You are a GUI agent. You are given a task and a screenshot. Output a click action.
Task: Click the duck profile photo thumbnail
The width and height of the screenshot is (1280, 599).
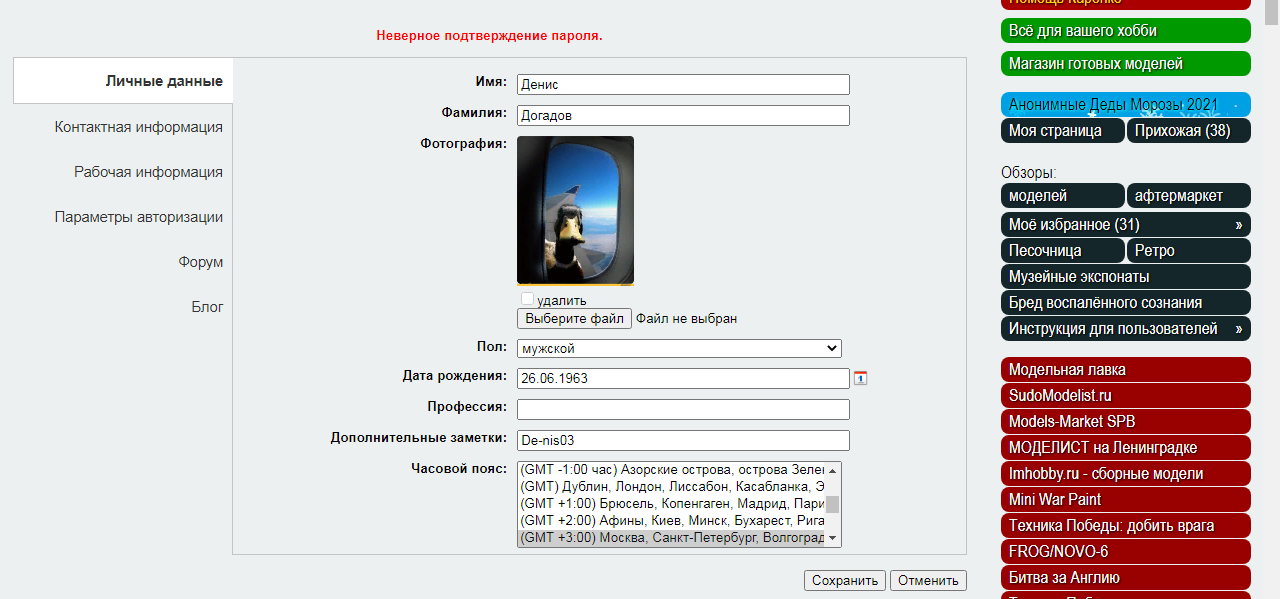point(575,210)
